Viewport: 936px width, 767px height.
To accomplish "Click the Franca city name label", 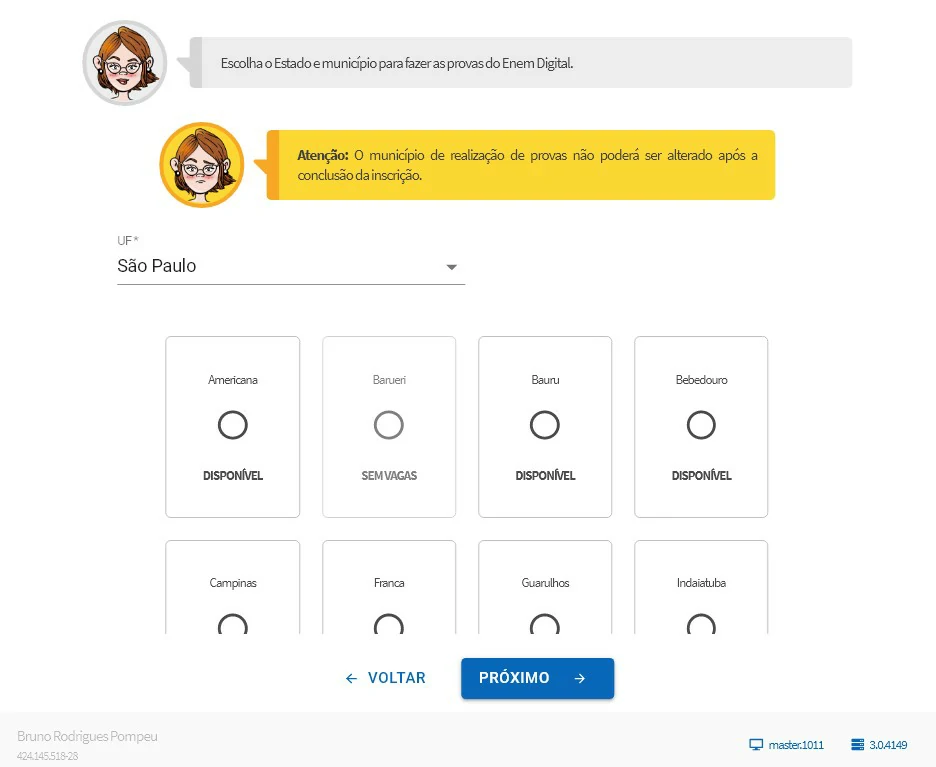I will coord(389,583).
